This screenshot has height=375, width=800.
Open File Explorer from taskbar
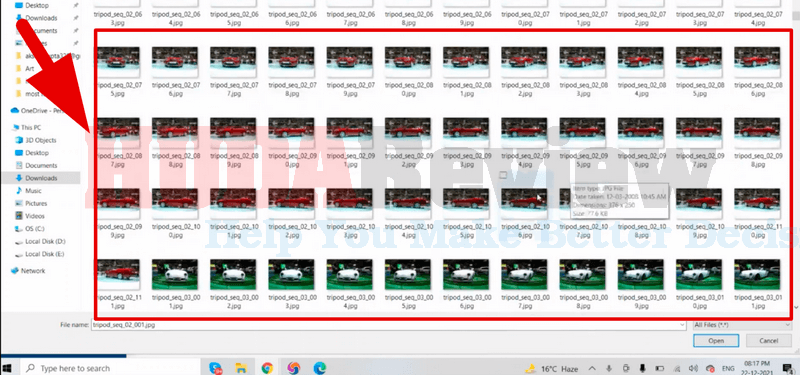tap(241, 367)
